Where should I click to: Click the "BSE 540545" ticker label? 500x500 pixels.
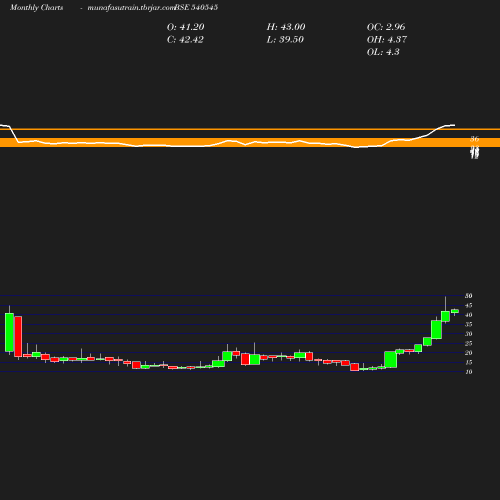coord(196,7)
